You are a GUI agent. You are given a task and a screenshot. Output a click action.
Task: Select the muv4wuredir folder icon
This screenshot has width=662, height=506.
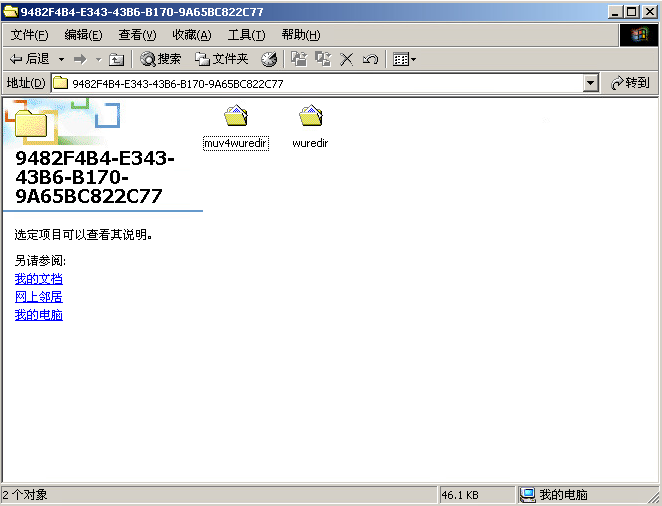click(x=236, y=116)
